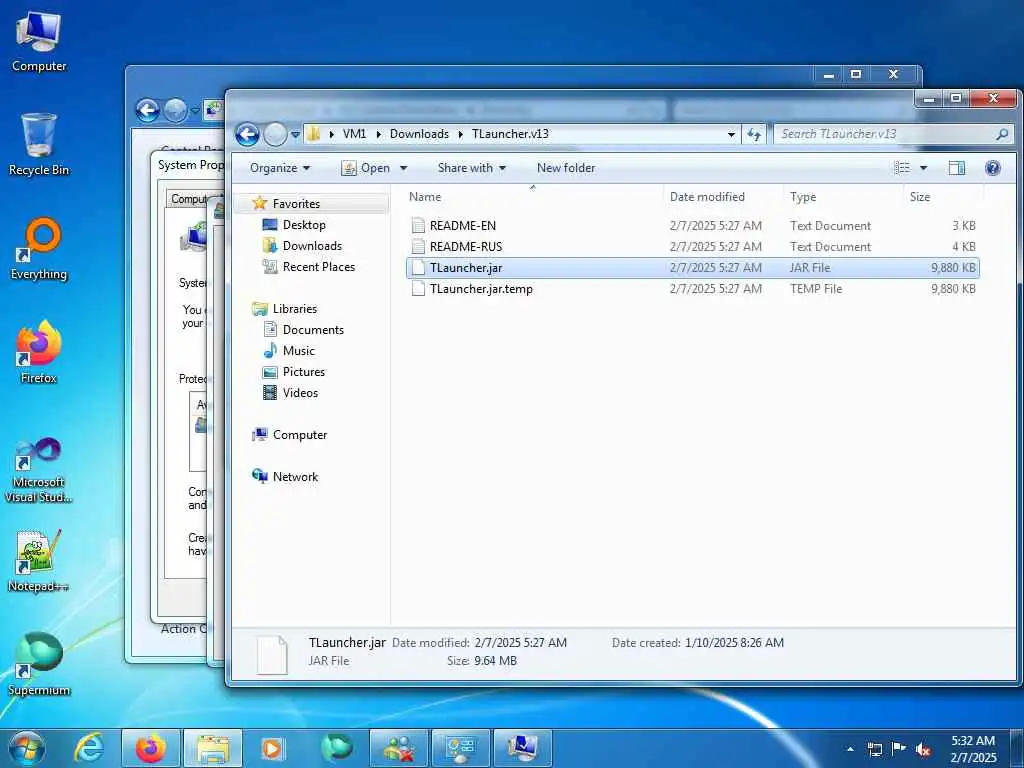Select the TLauncher.jar.temp file
1024x768 pixels.
click(x=692, y=289)
